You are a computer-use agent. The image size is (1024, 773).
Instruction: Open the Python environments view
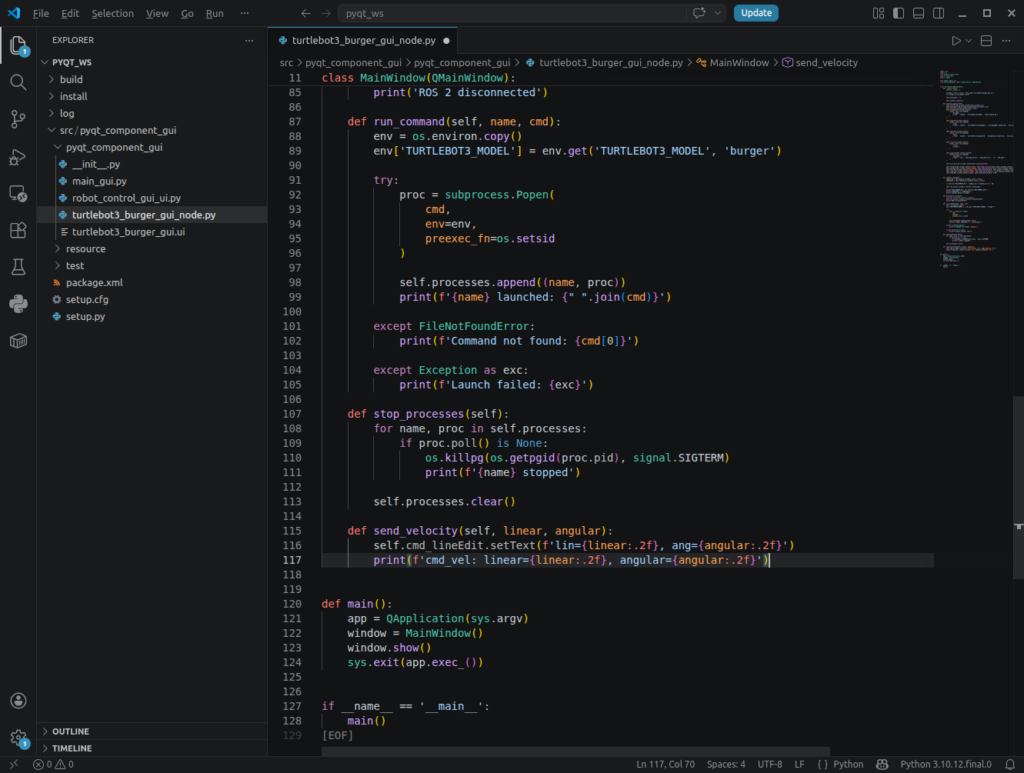(18, 304)
